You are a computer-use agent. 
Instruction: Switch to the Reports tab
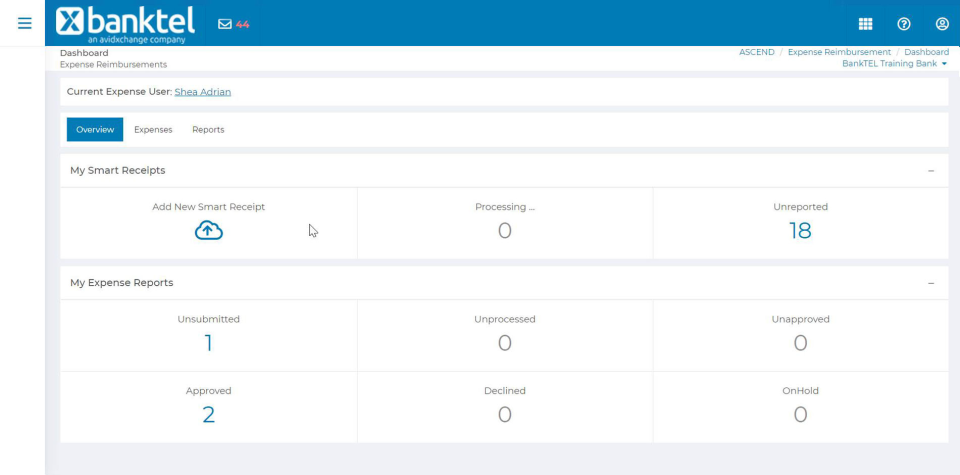(208, 130)
